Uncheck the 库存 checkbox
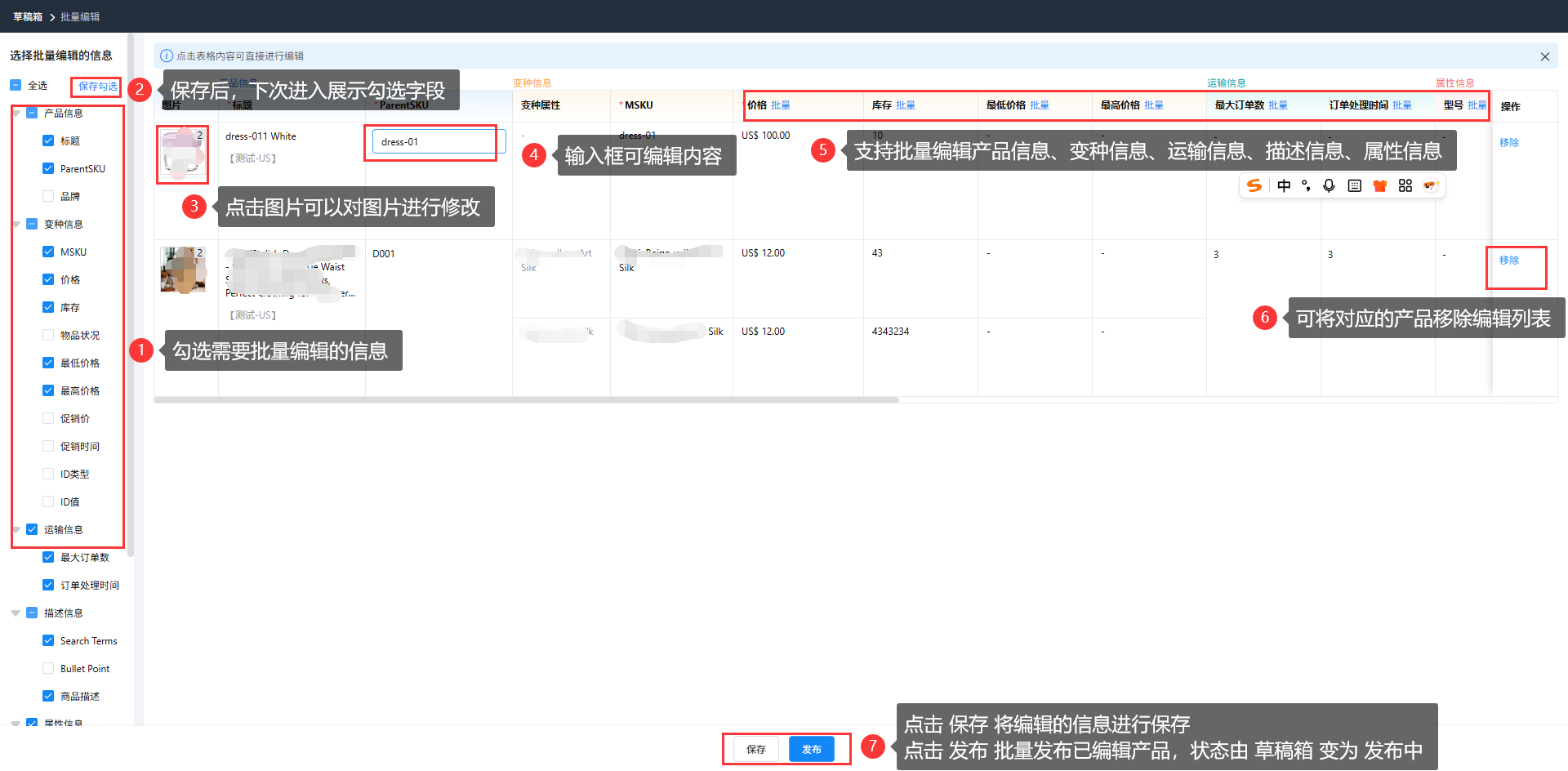 pos(48,307)
